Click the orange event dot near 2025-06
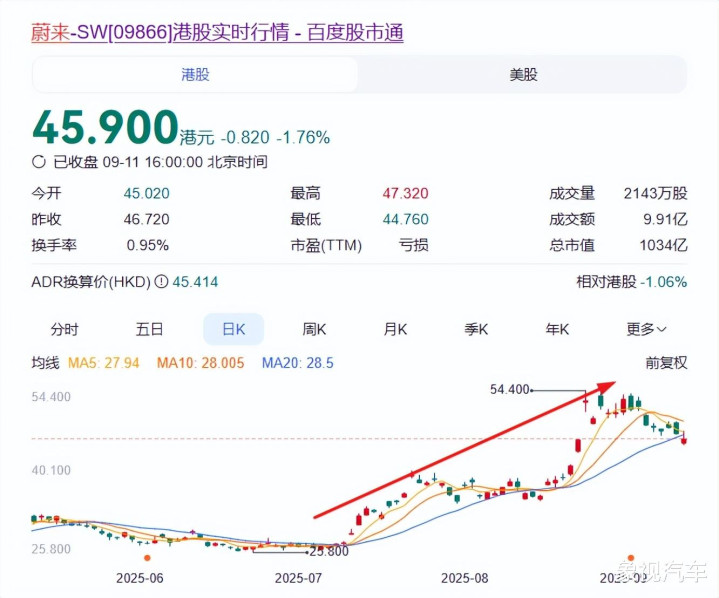The width and height of the screenshot is (719, 598). pos(147,558)
